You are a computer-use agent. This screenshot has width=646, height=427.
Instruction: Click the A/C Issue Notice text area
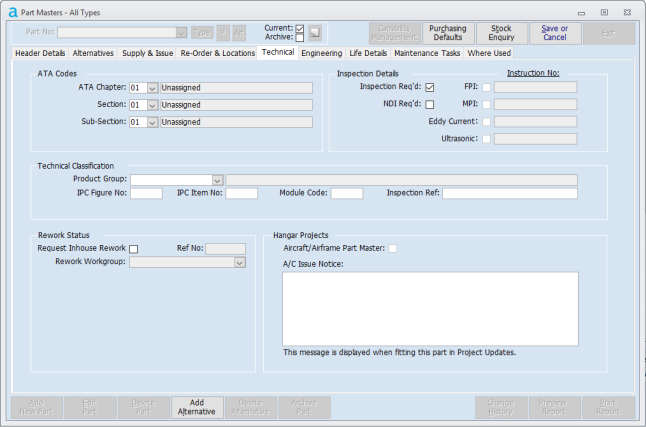tap(430, 308)
